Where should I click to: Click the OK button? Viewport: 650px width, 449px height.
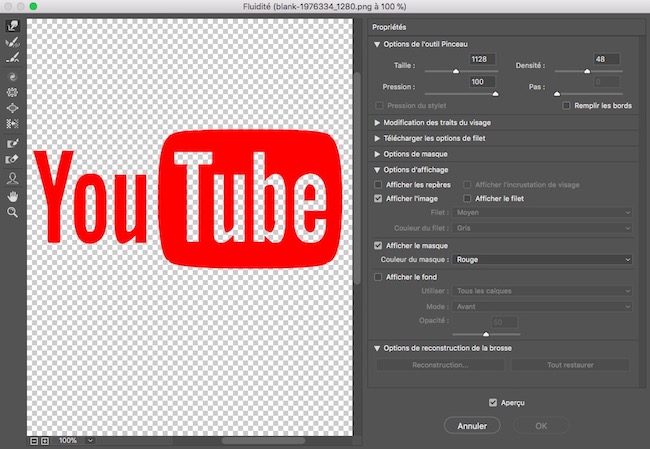pyautogui.click(x=541, y=426)
